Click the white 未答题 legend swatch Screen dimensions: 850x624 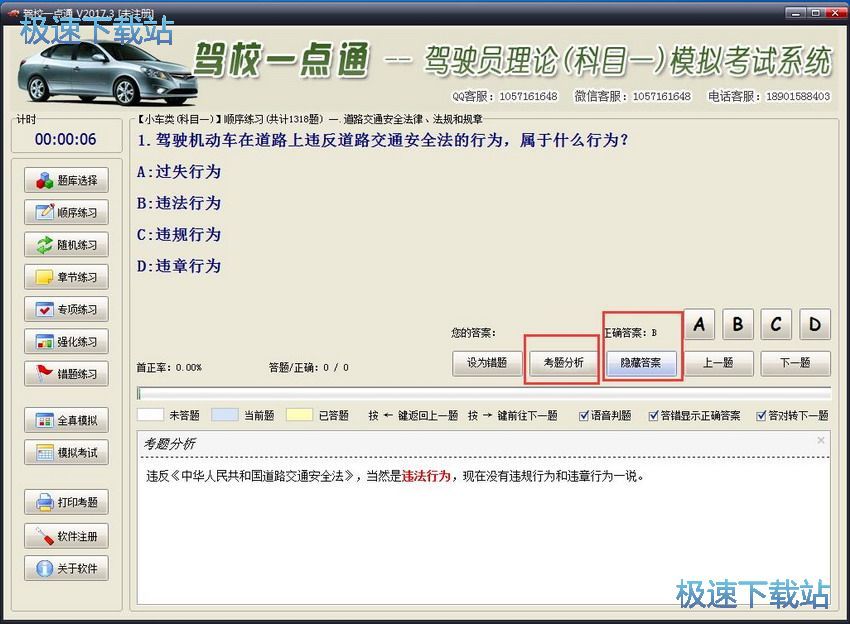pos(150,415)
